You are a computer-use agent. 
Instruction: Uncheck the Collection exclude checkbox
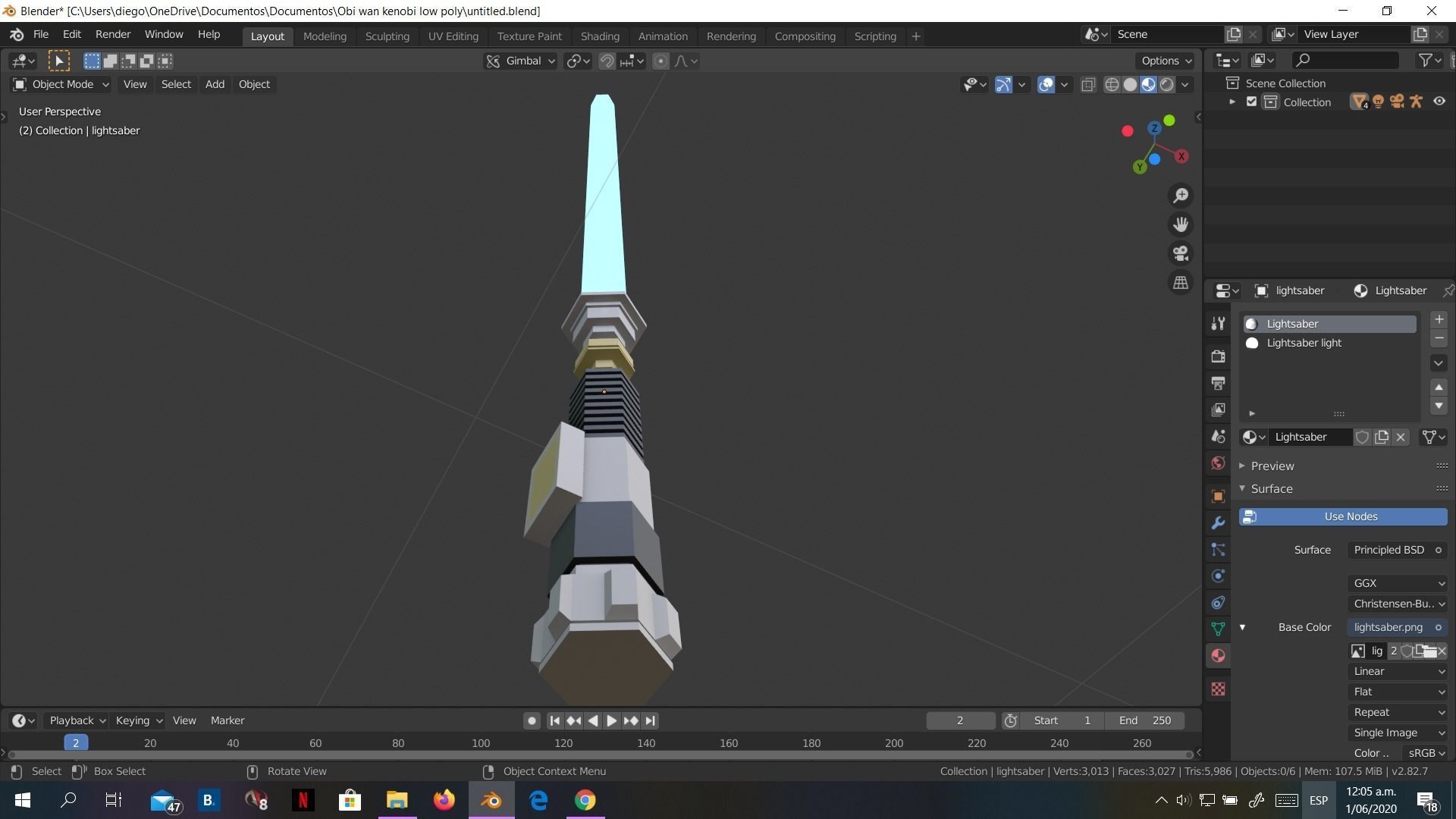pyautogui.click(x=1251, y=102)
